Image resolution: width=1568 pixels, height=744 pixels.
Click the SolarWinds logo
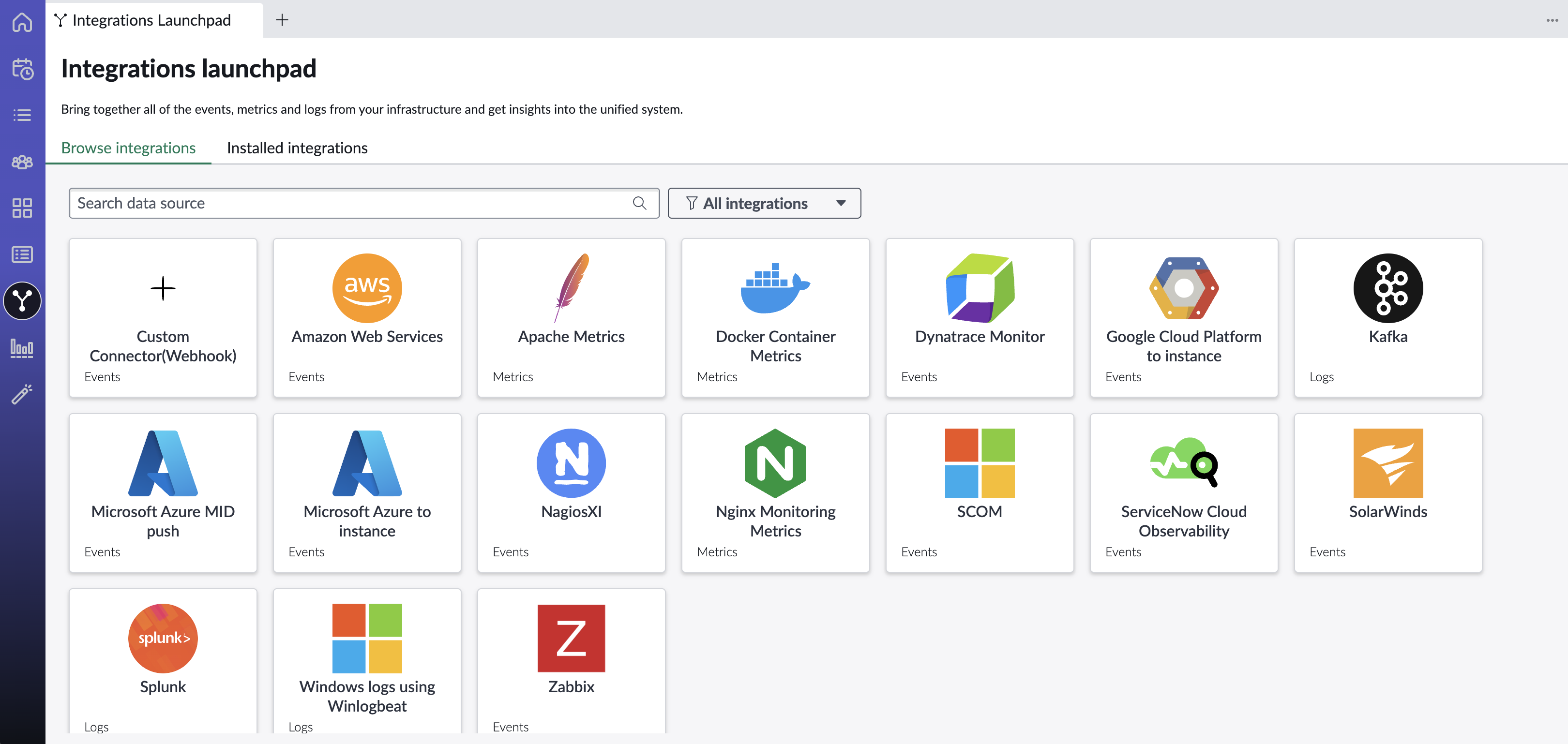point(1388,463)
